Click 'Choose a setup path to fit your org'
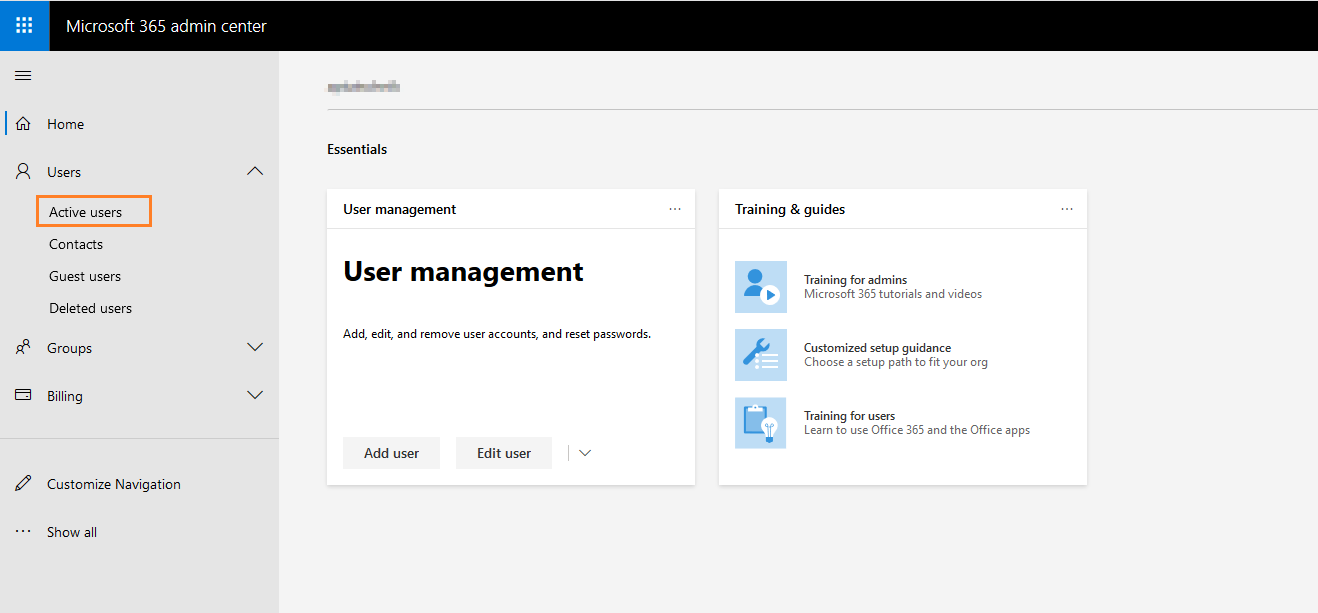This screenshot has height=613, width=1318. (x=896, y=362)
